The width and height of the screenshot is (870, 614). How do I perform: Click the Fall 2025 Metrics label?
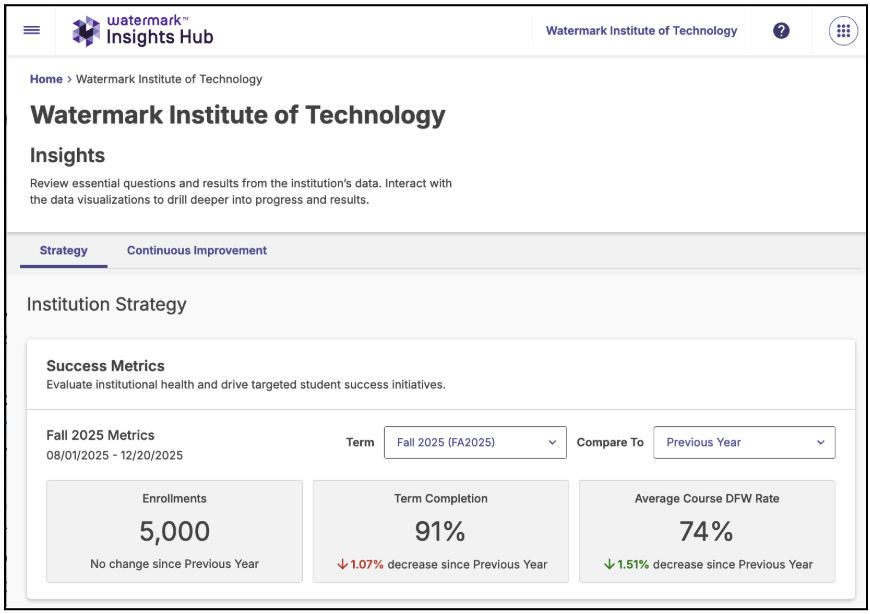[x=100, y=435]
